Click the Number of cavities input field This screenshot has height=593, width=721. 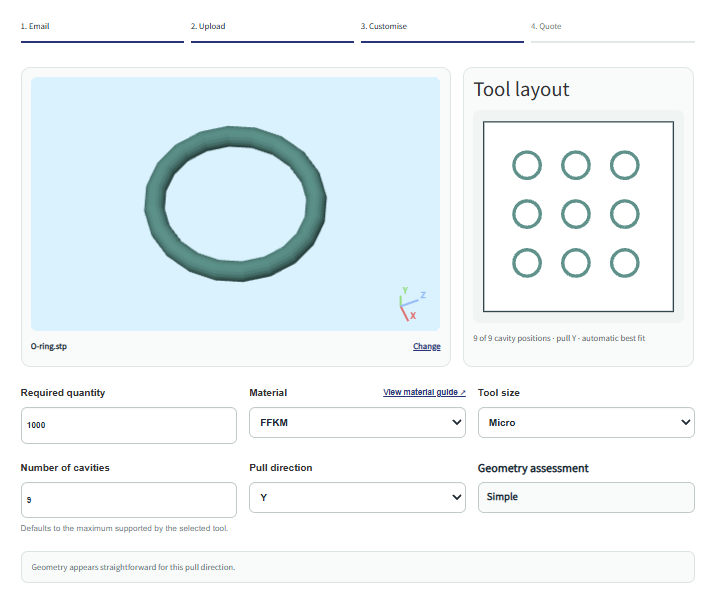(129, 500)
